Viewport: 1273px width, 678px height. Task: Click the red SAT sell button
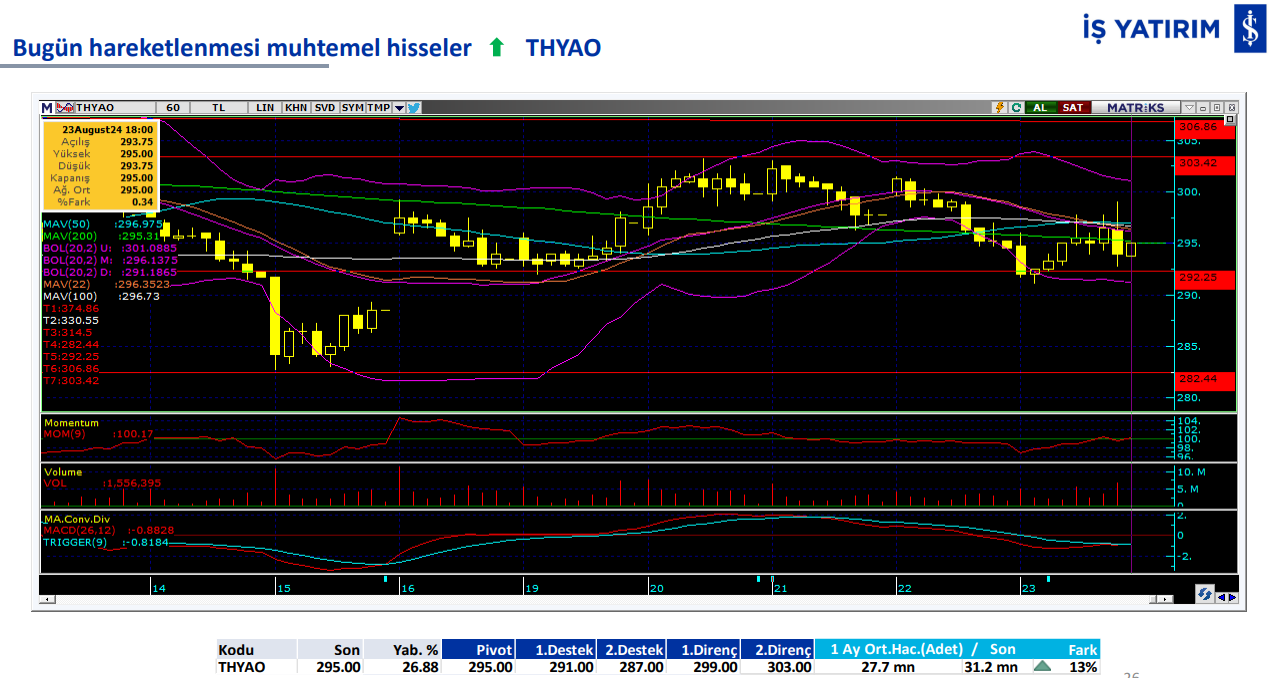(1072, 107)
